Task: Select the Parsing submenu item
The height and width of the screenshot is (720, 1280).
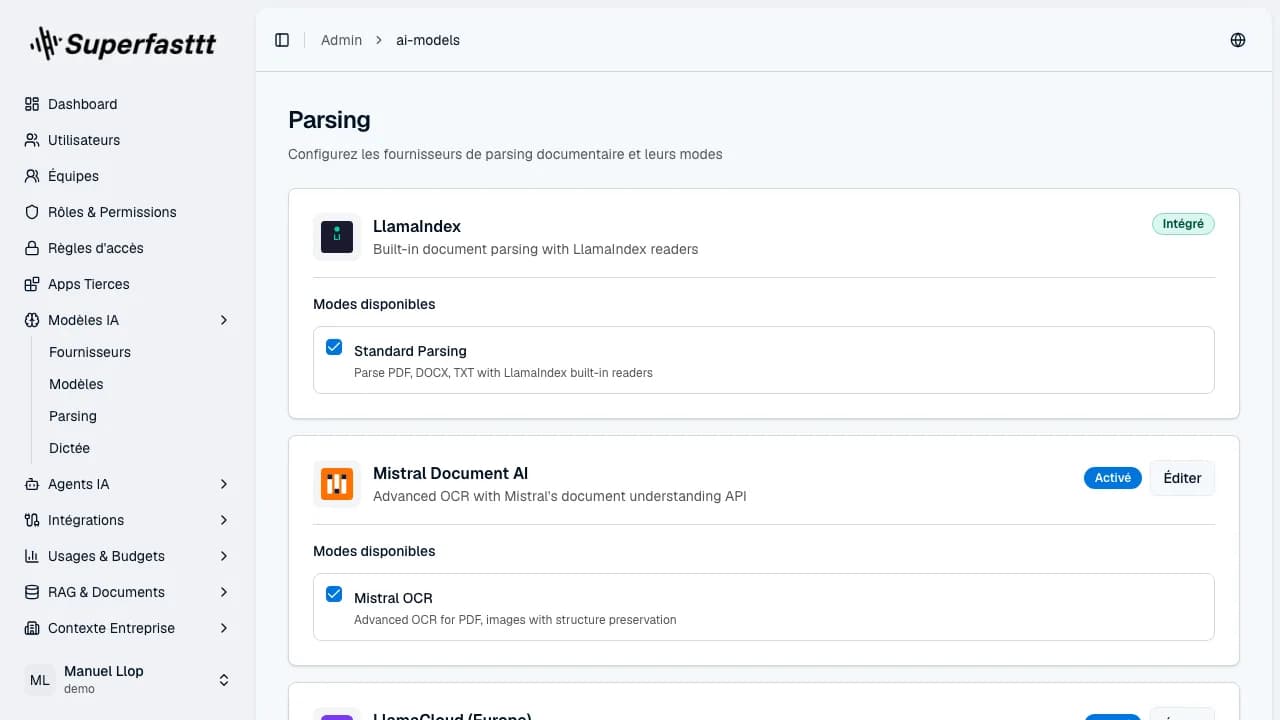Action: (x=73, y=416)
